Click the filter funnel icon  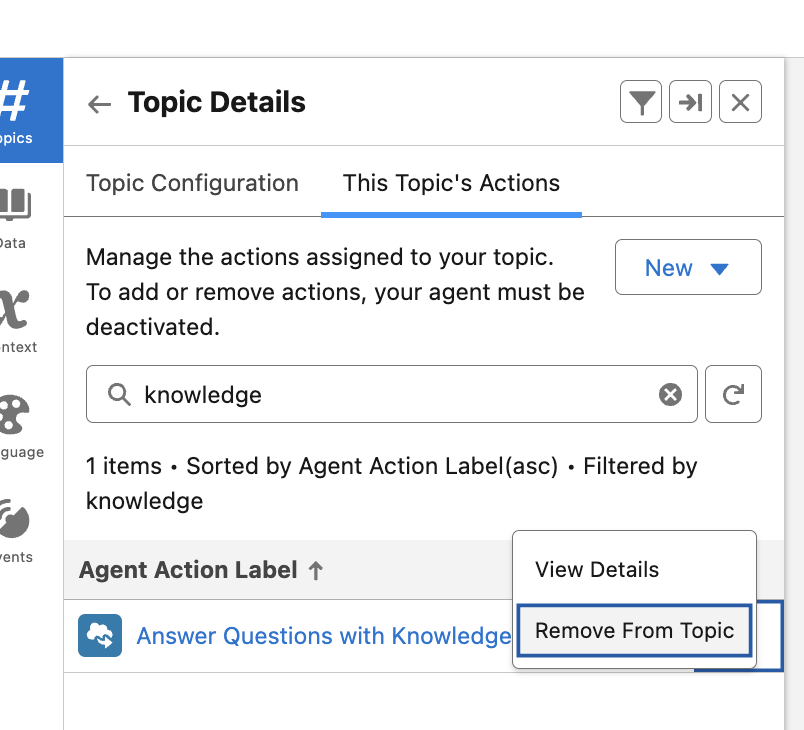(x=641, y=102)
